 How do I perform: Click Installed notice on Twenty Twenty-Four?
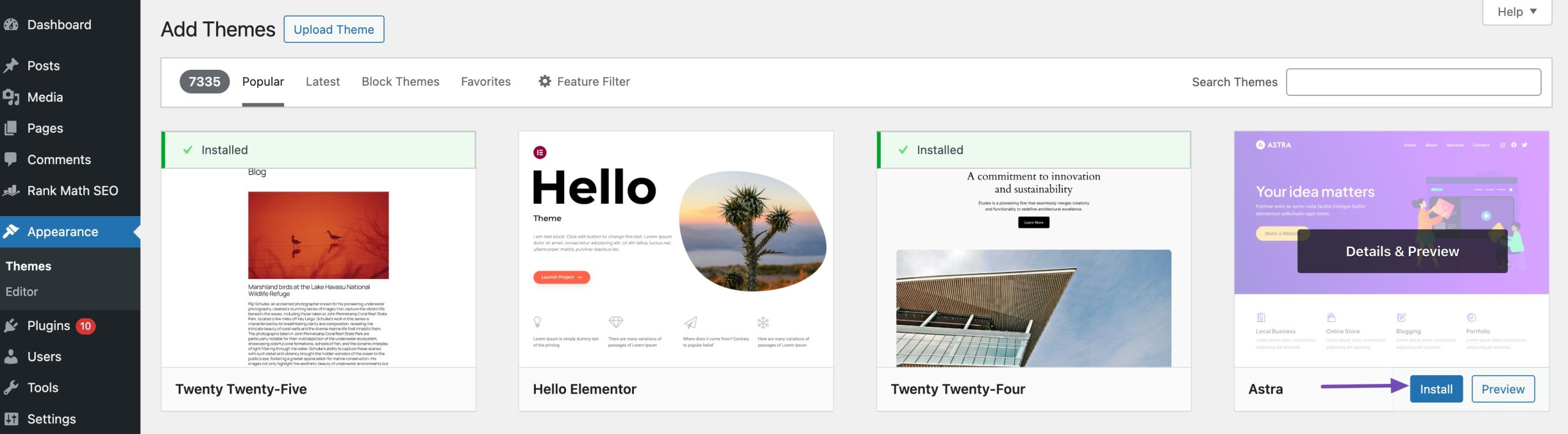tap(1034, 150)
